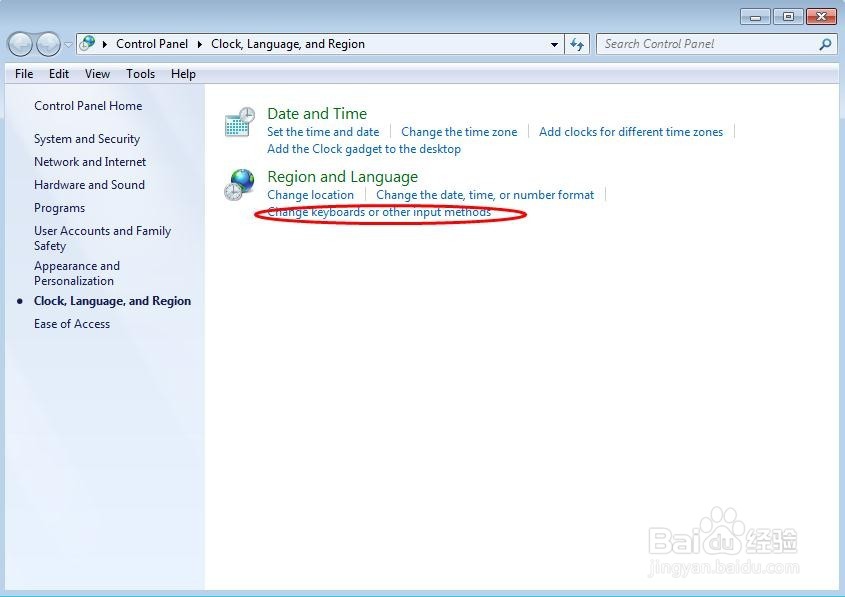Click the Date and Time calendar clock icon
Image resolution: width=845 pixels, height=597 pixels.
[x=240, y=122]
